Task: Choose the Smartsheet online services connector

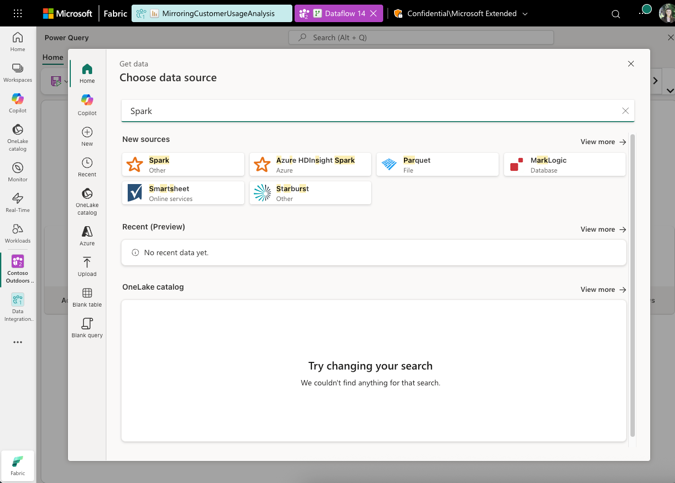Action: pos(183,193)
